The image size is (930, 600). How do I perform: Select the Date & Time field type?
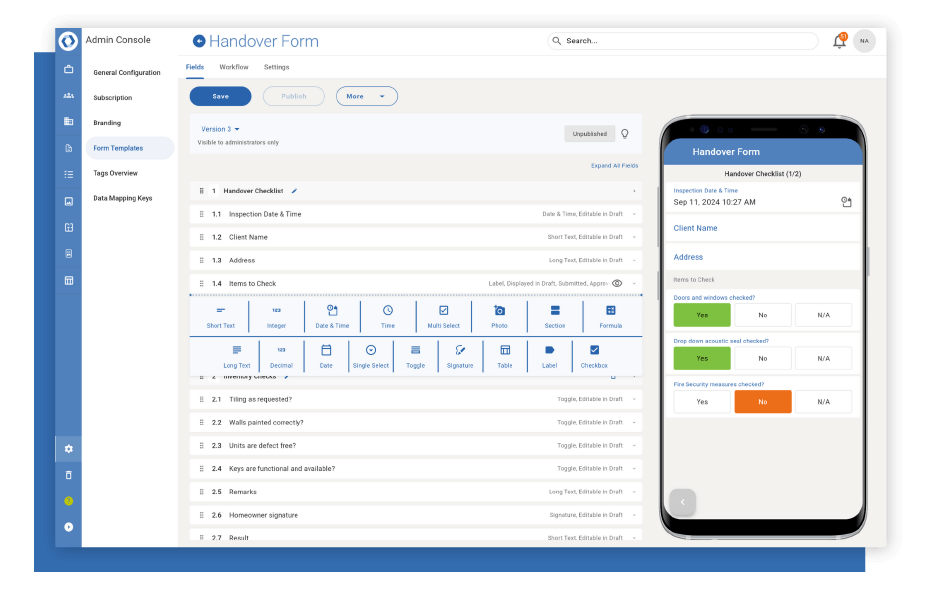point(332,315)
